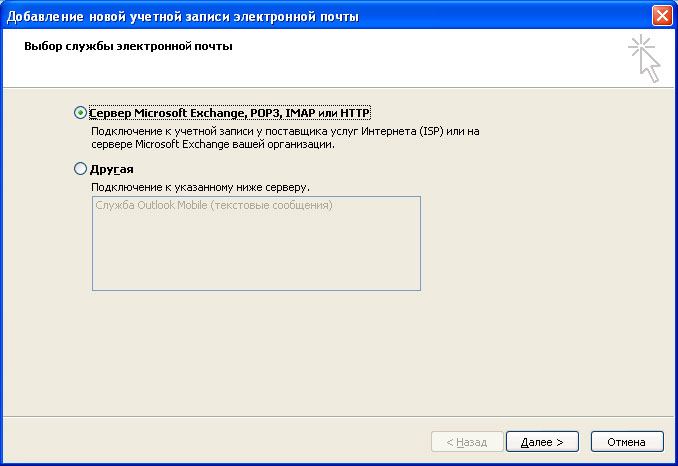
Task: Click the "Сервер Microsoft Exchange, POP3, IMAP или HTTP" label
Action: click(x=230, y=113)
